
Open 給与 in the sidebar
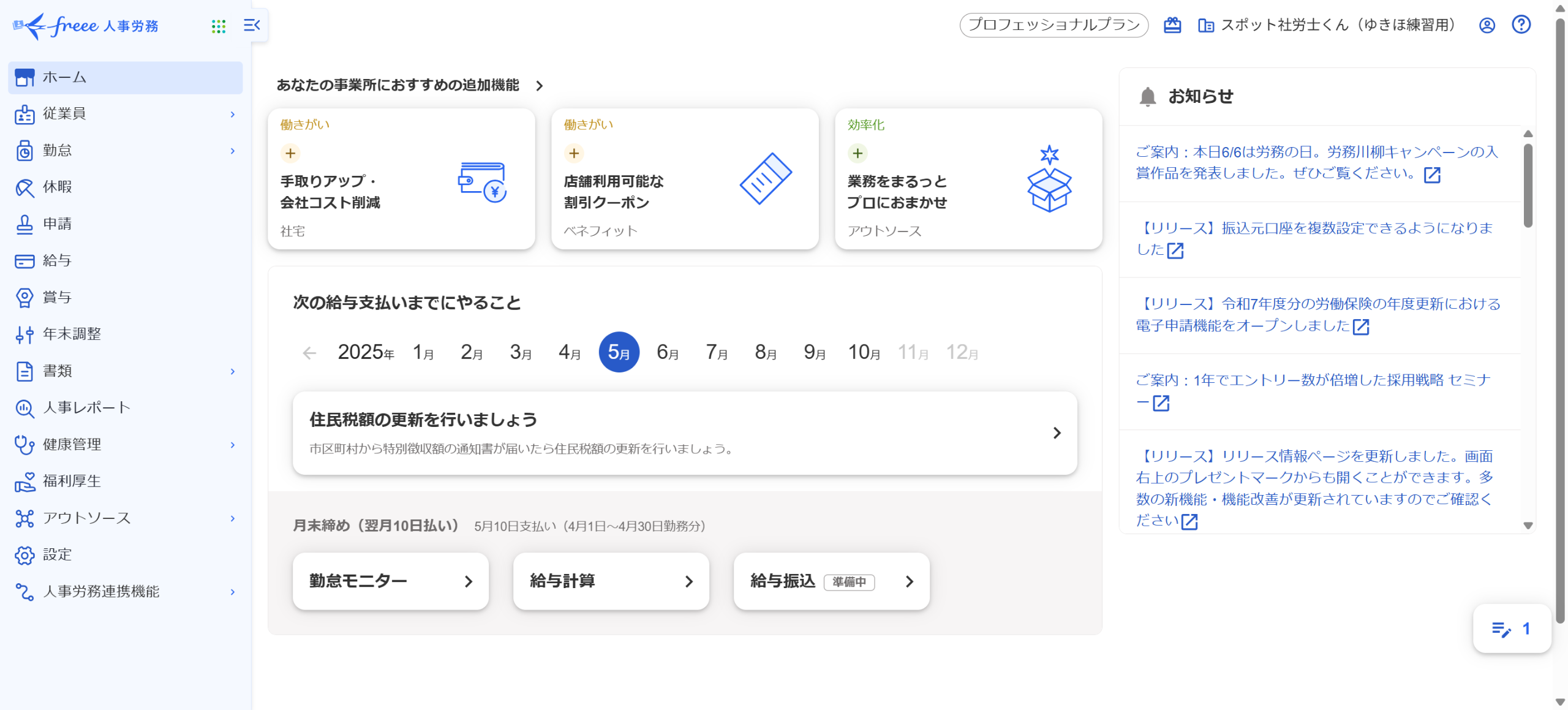point(57,261)
